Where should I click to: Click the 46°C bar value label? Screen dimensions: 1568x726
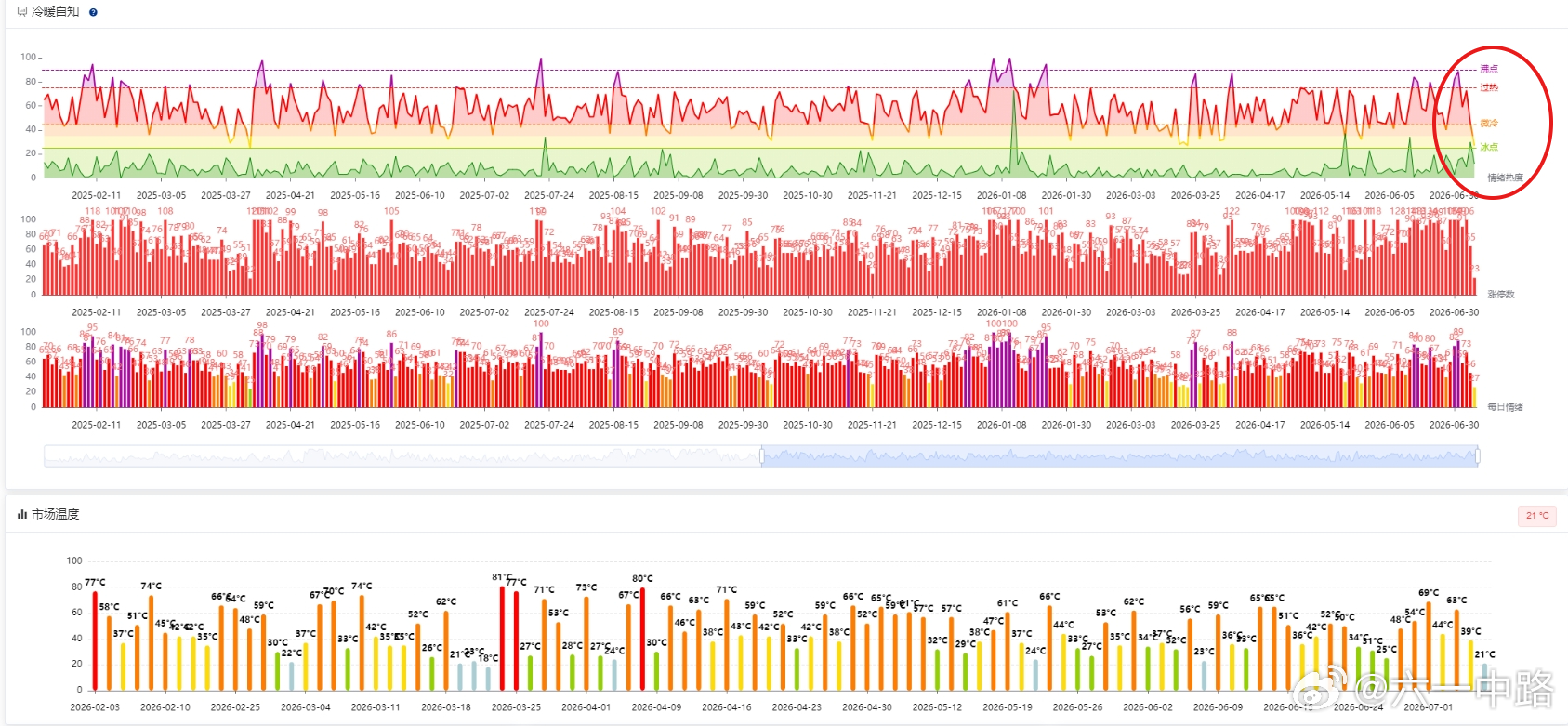(684, 623)
